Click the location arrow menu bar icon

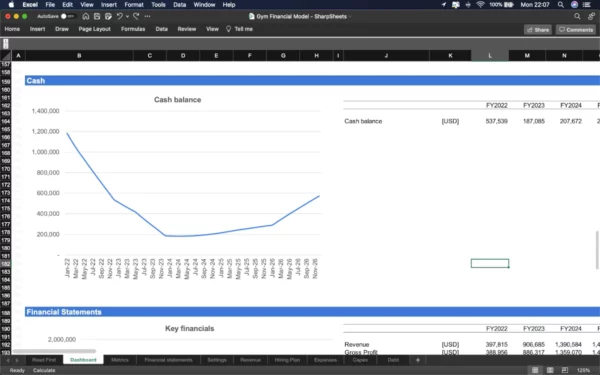tap(443, 5)
